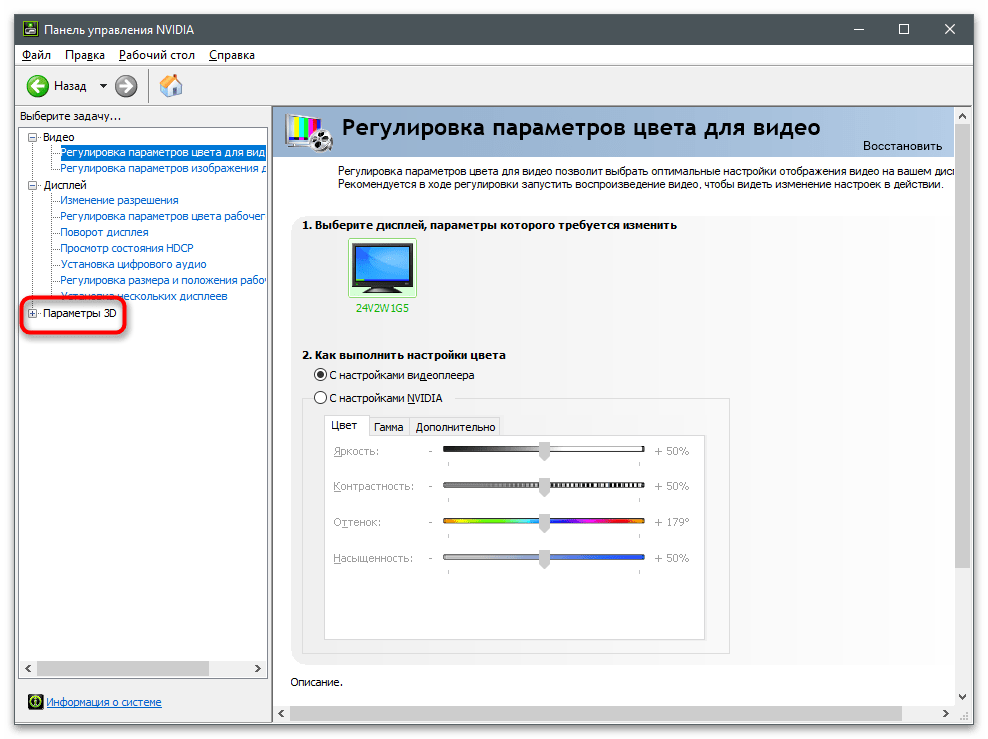Click the grey Forward arrow icon
988x739 pixels.
pyautogui.click(x=126, y=86)
